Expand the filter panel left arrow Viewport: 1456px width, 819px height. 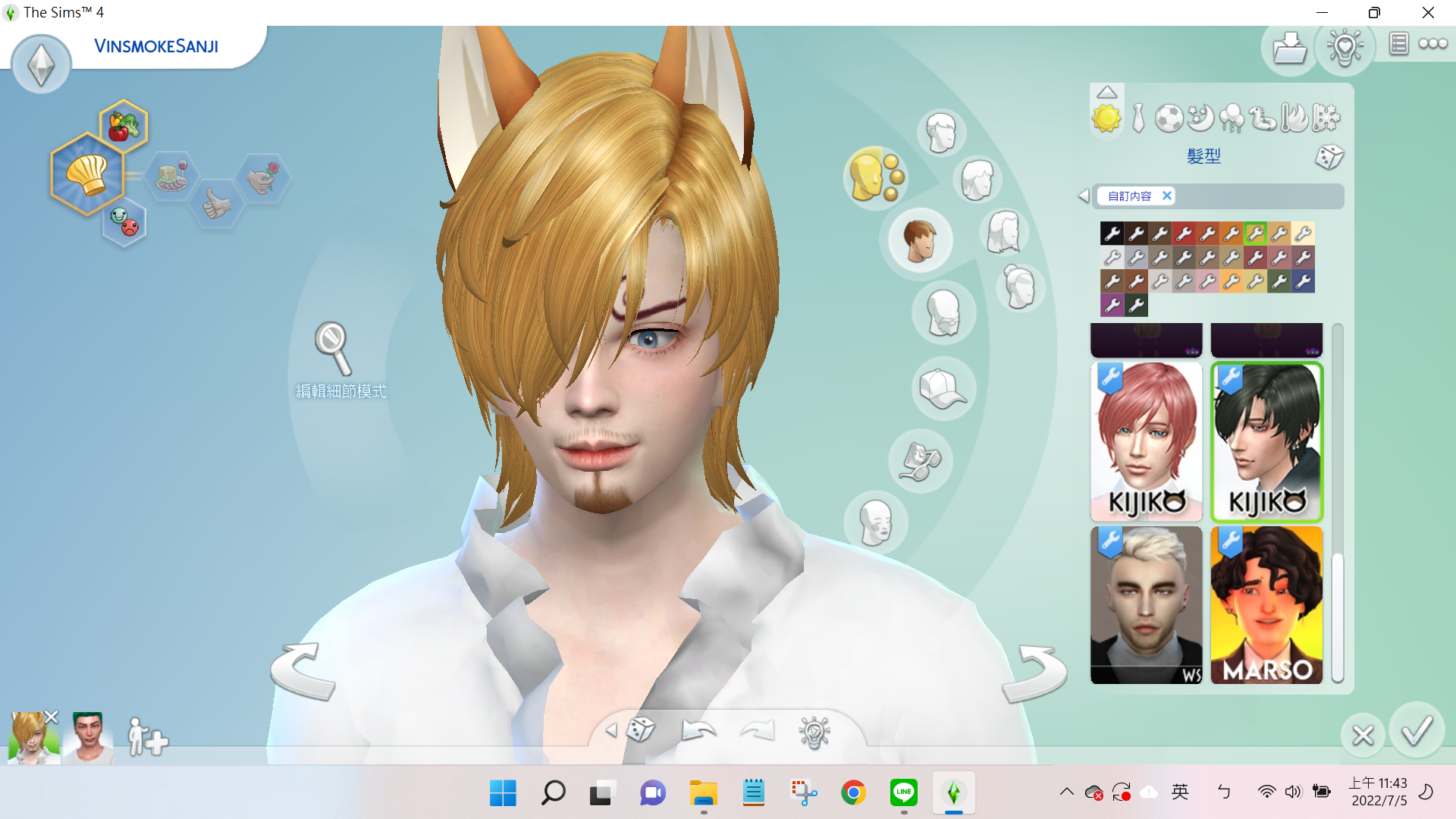[x=1083, y=196]
